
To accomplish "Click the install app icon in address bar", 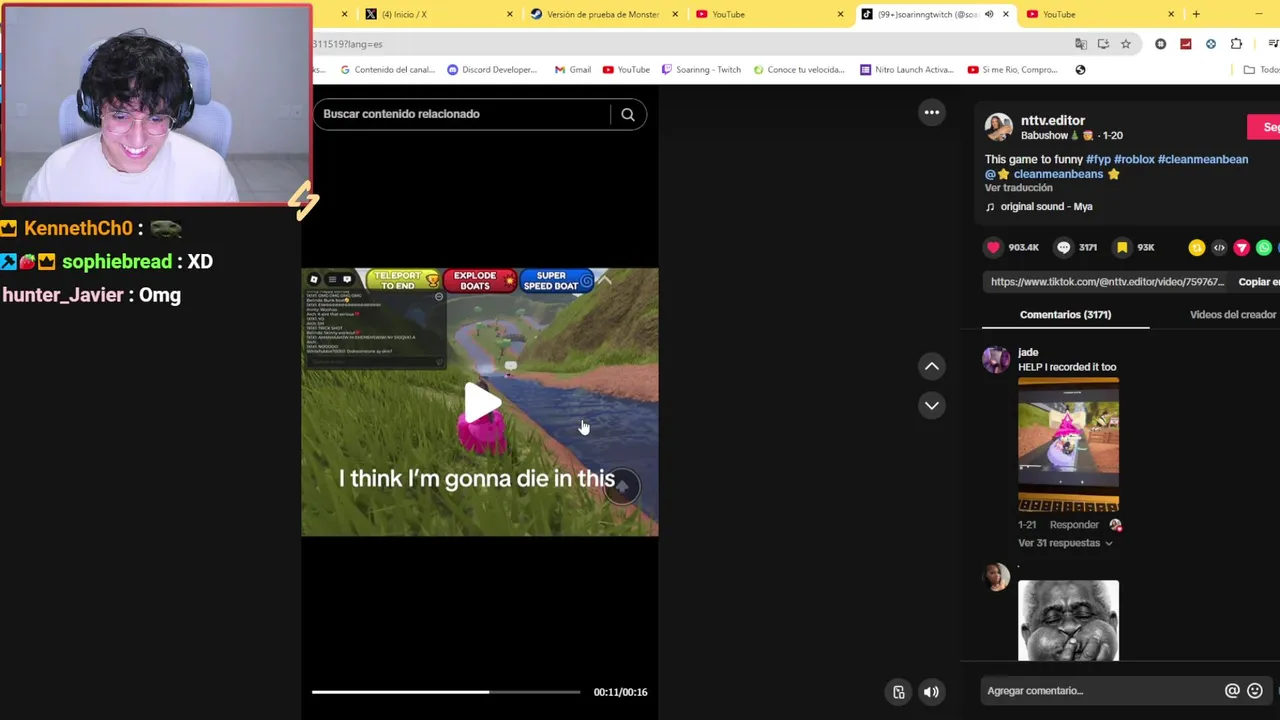I will tap(1103, 44).
